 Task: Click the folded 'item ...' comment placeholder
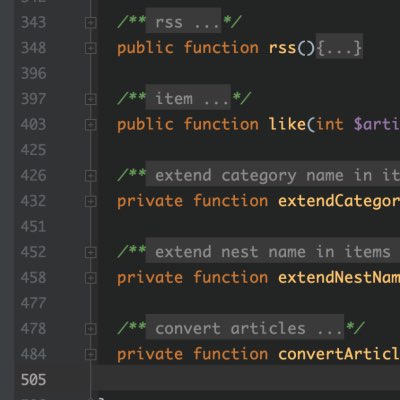(188, 98)
